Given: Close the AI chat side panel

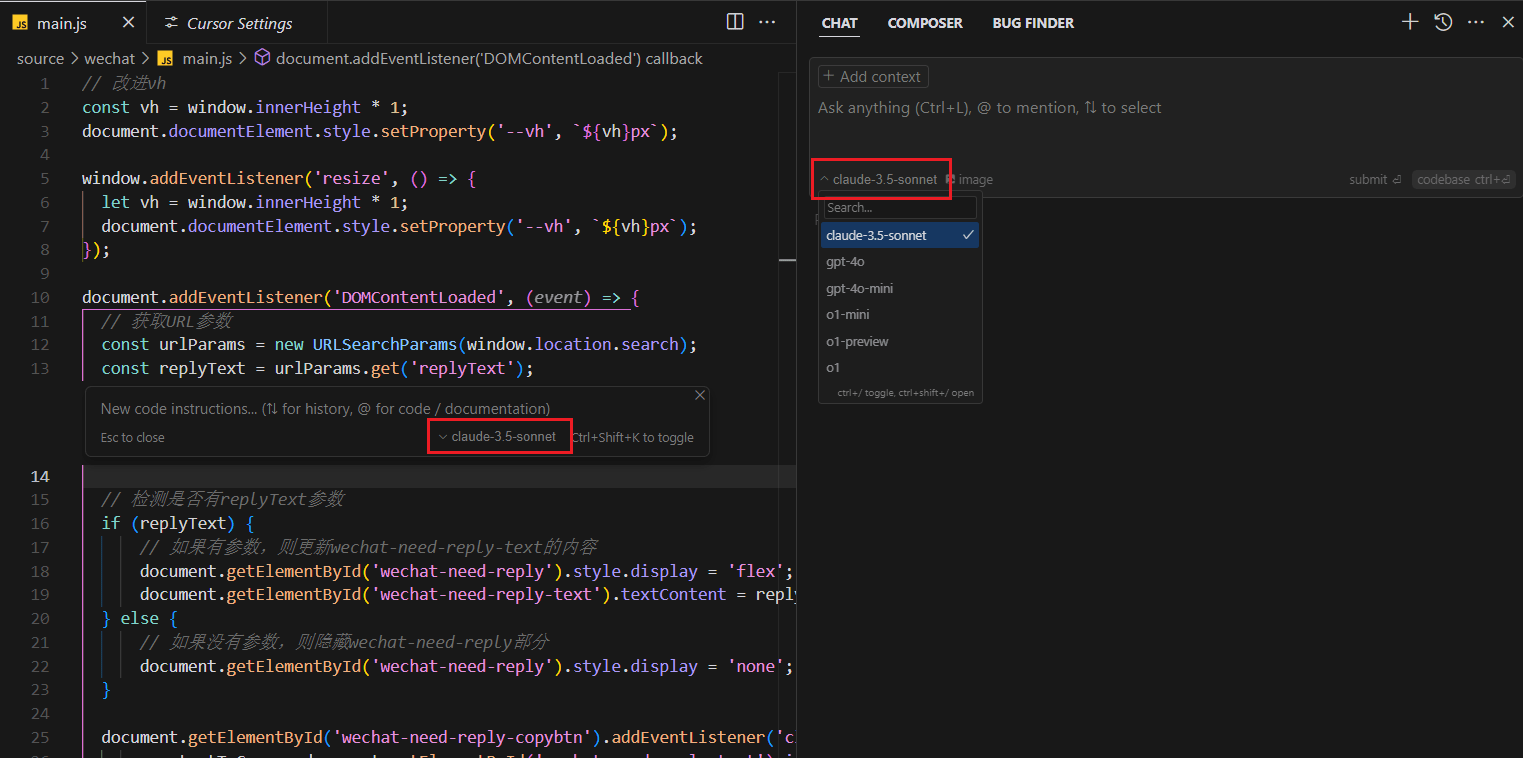Looking at the screenshot, I should [1508, 22].
